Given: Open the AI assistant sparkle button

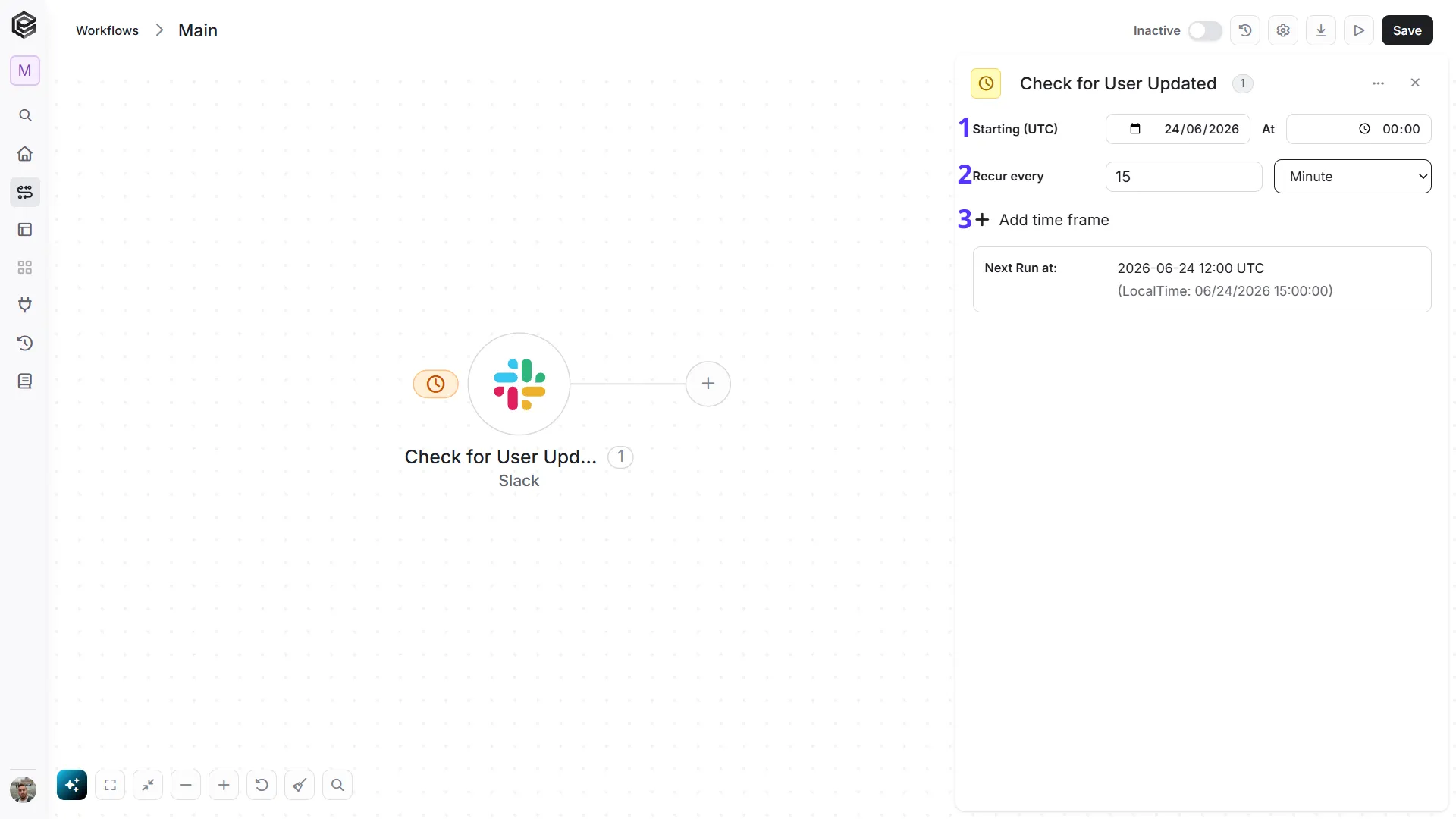Looking at the screenshot, I should point(72,785).
